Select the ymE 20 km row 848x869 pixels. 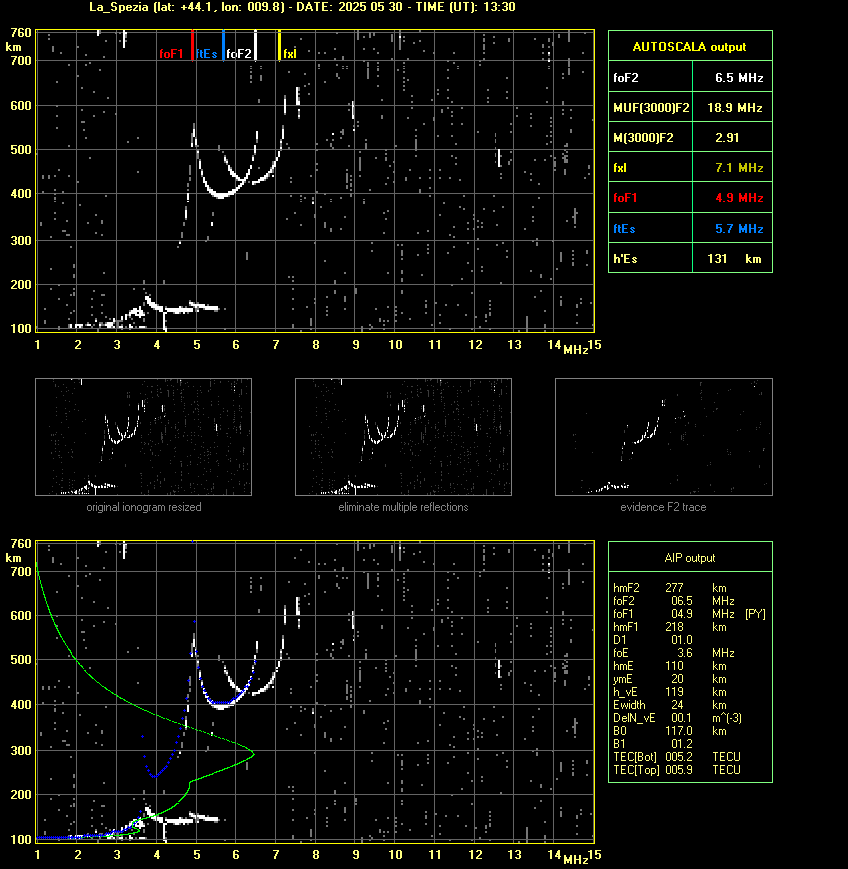click(x=670, y=679)
